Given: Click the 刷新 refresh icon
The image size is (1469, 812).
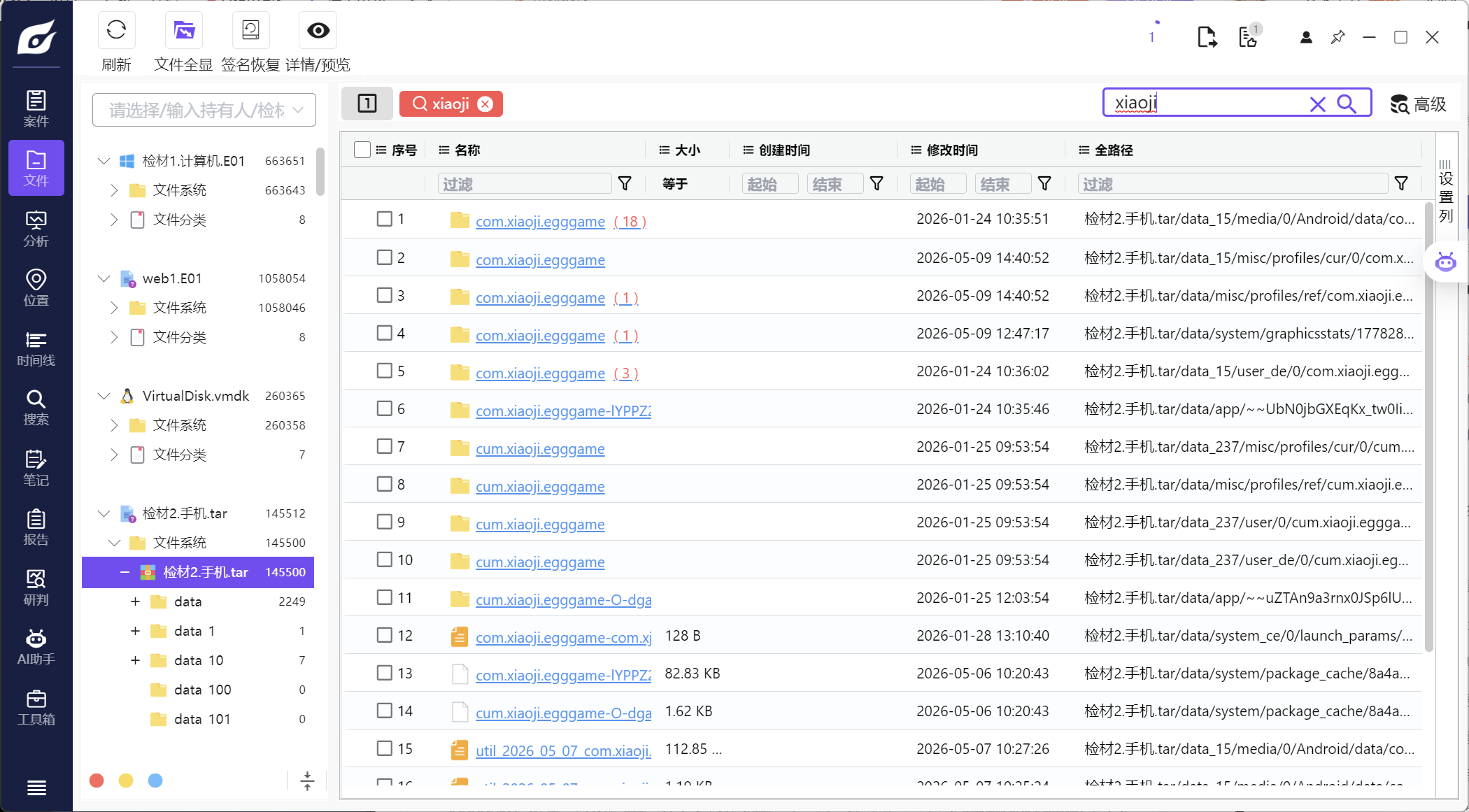Looking at the screenshot, I should tap(116, 30).
